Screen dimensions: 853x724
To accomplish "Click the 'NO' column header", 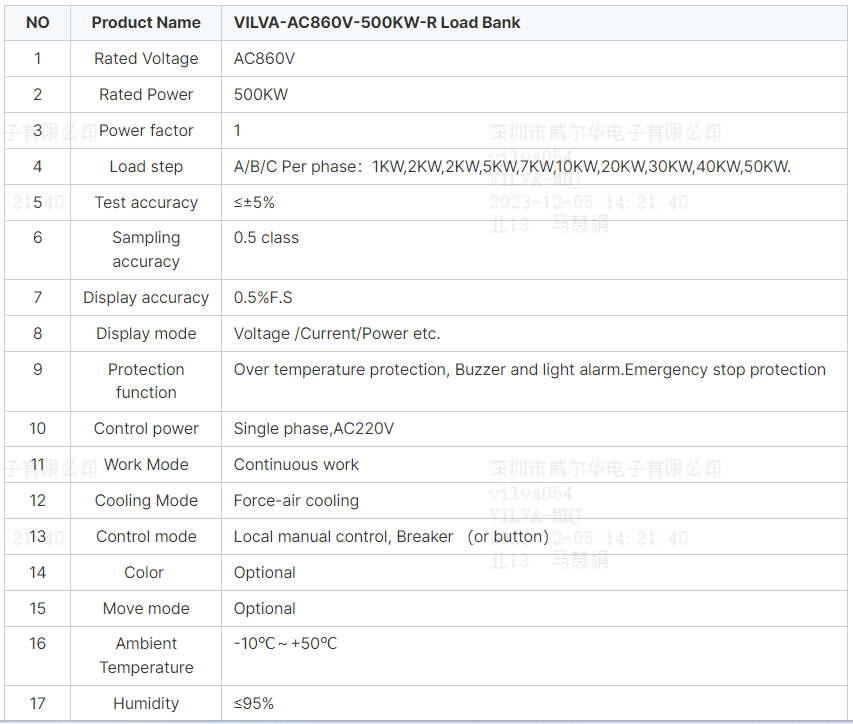I will coord(37,22).
